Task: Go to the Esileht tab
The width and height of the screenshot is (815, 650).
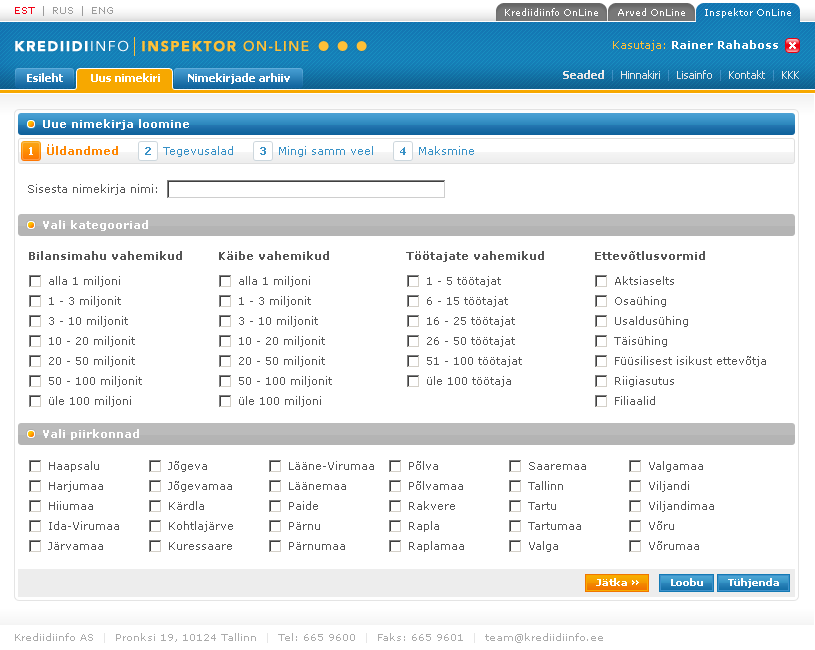Action: pos(45,78)
